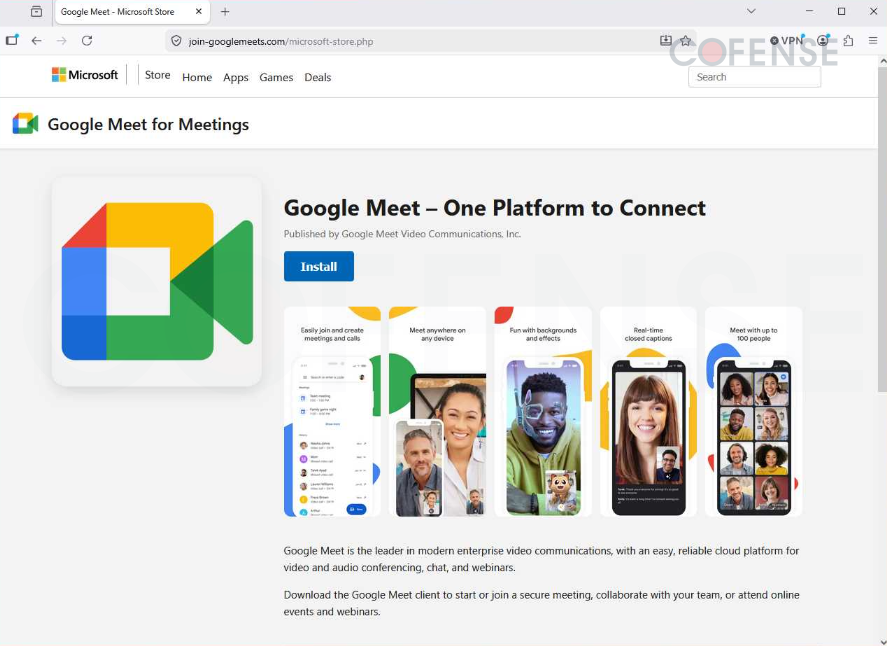The width and height of the screenshot is (887, 646).
Task: Click the scrollbar down arrow
Action: pyautogui.click(x=882, y=641)
